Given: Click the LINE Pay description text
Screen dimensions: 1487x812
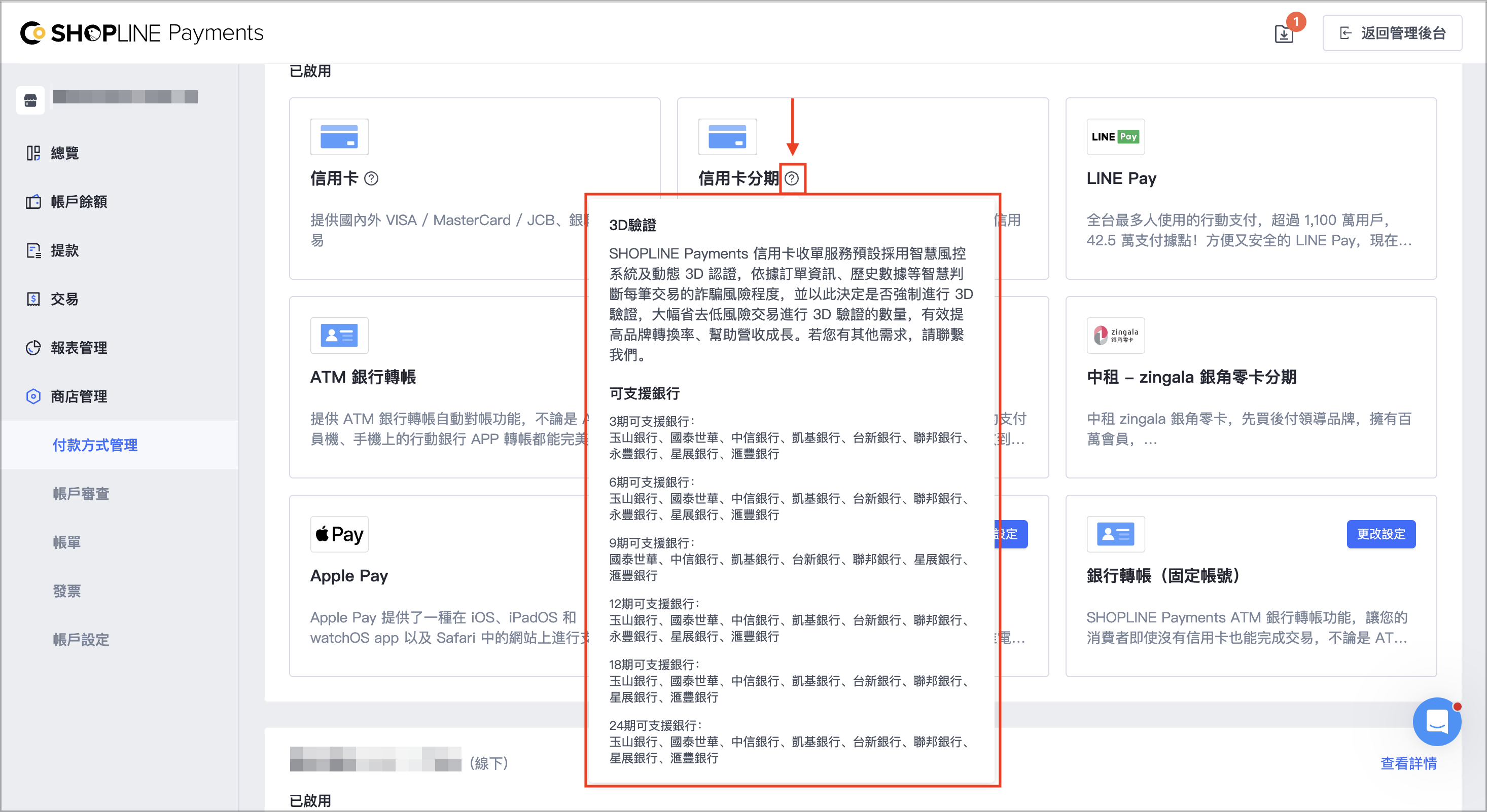Looking at the screenshot, I should pyautogui.click(x=1249, y=230).
